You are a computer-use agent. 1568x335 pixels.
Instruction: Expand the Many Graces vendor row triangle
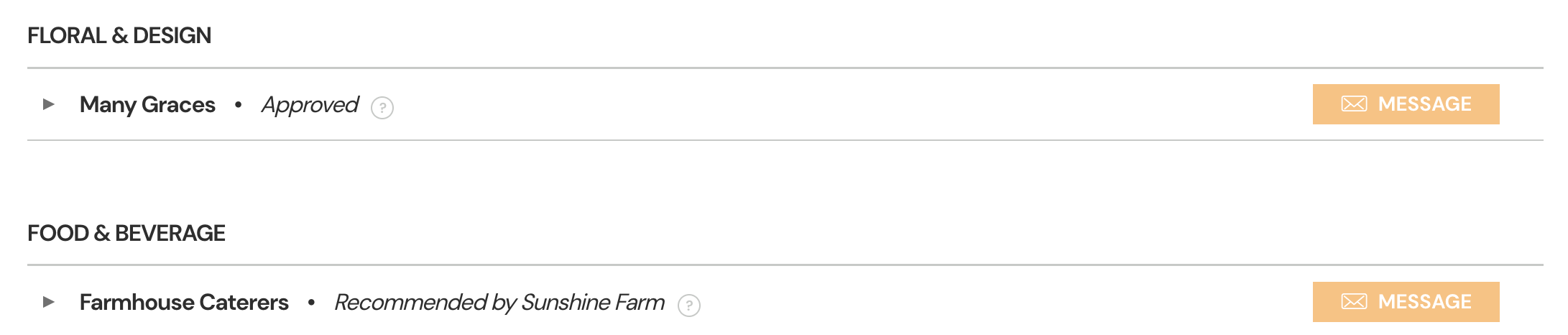click(x=49, y=104)
